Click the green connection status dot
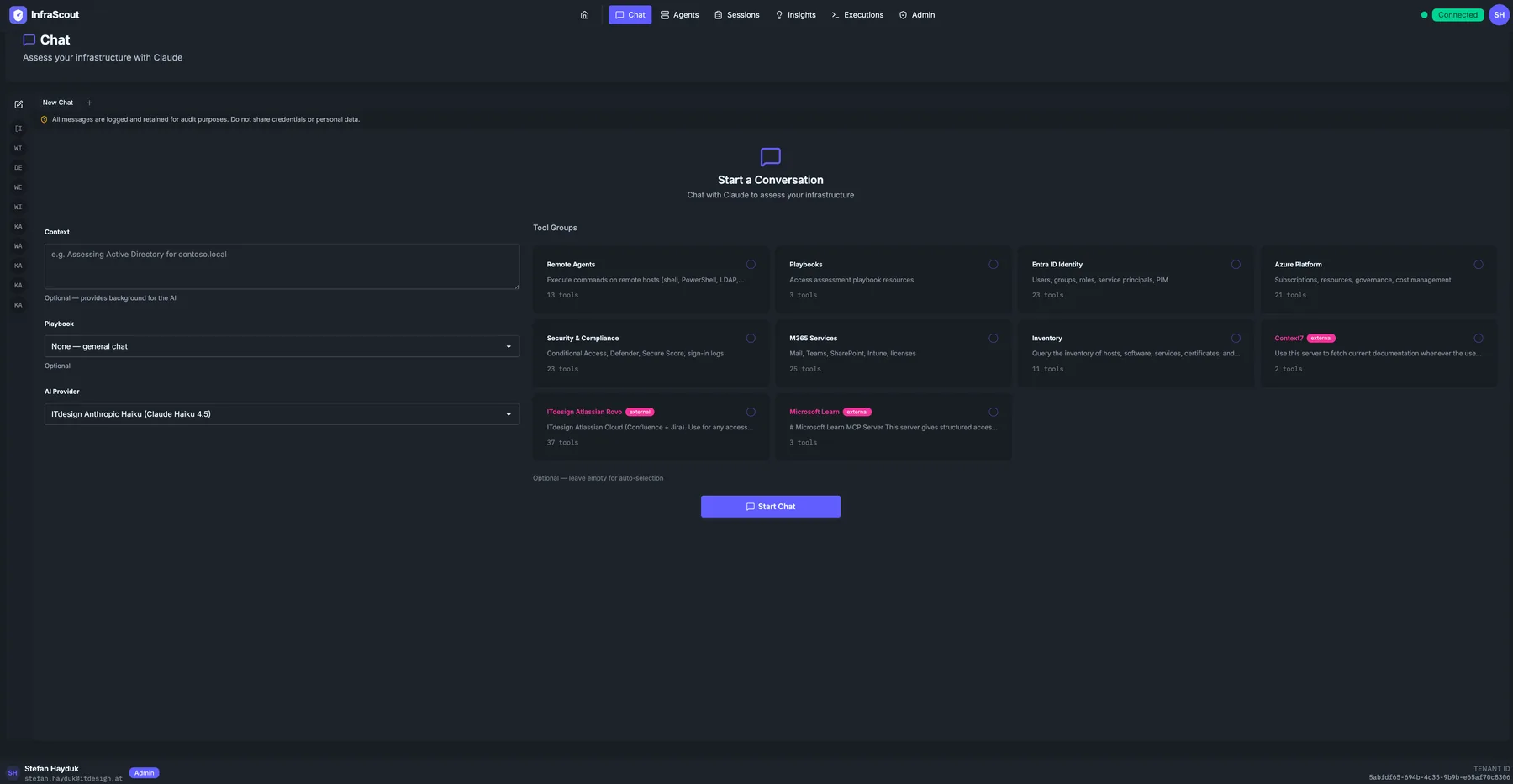1513x784 pixels. (1424, 15)
